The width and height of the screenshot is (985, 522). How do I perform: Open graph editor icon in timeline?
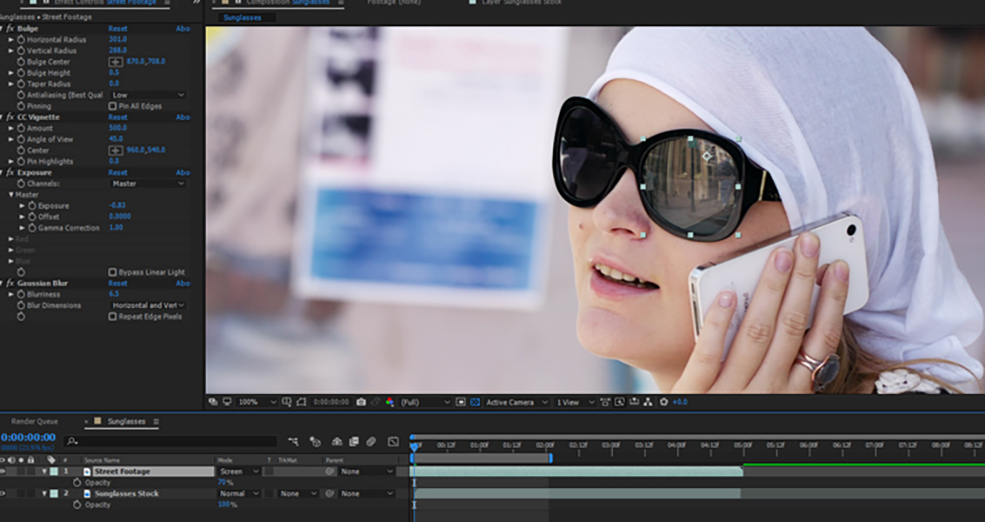(x=393, y=442)
